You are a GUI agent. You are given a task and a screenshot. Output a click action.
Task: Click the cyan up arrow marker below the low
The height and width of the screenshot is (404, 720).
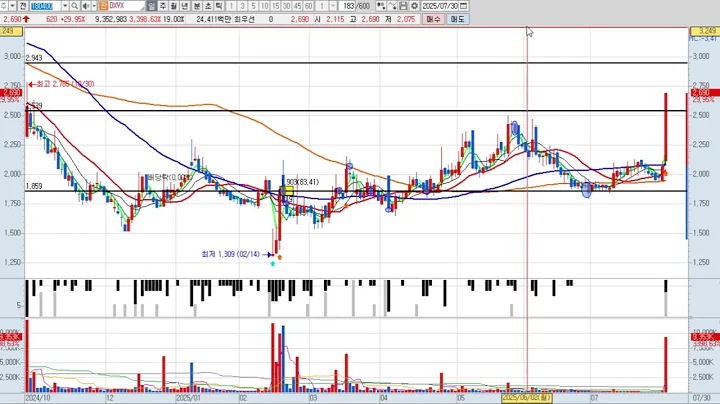(x=273, y=264)
